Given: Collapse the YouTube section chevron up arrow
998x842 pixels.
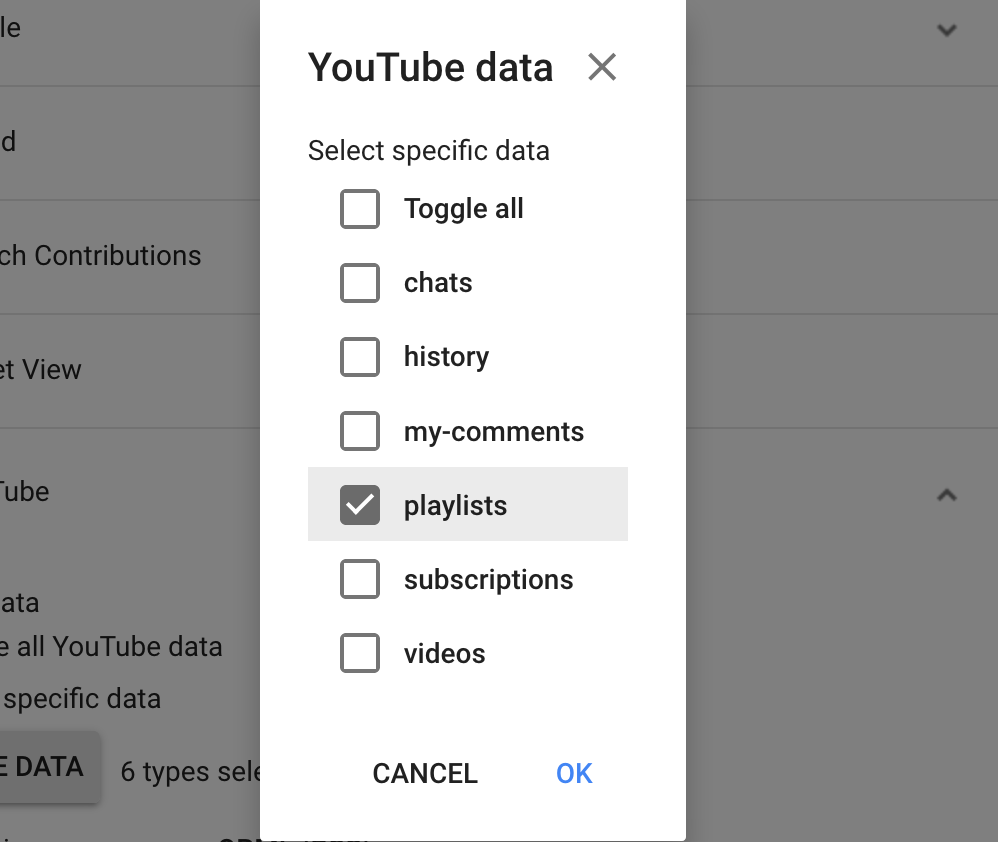Looking at the screenshot, I should click(x=947, y=495).
